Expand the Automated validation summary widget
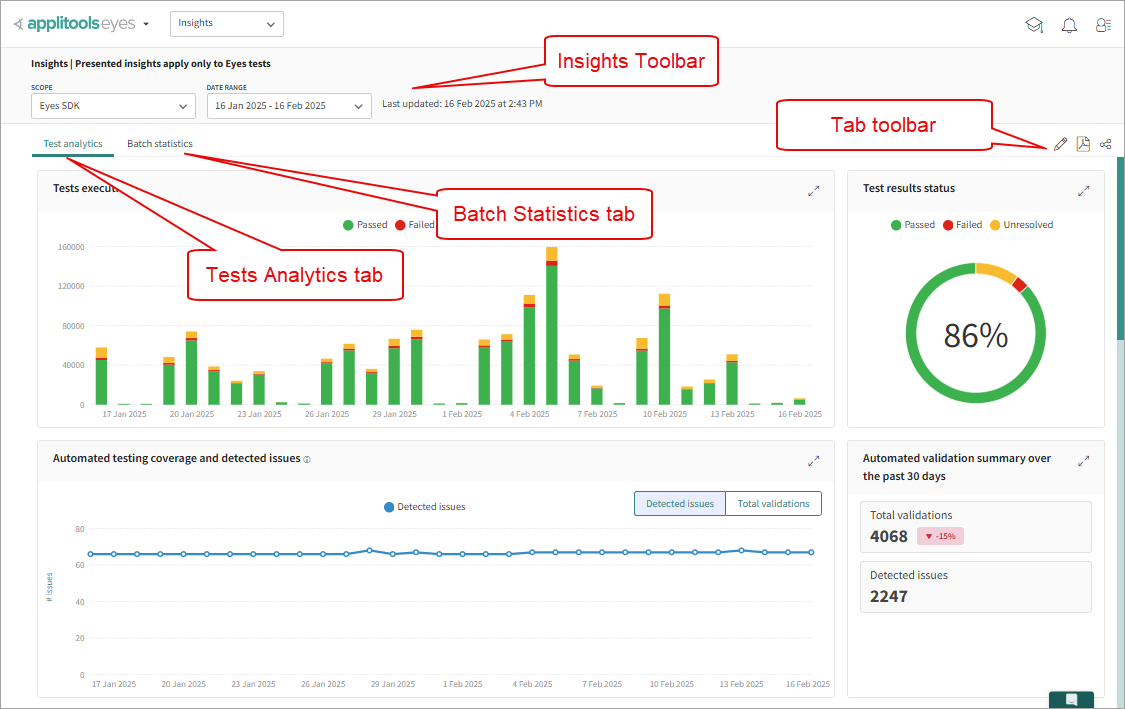 (1083, 461)
